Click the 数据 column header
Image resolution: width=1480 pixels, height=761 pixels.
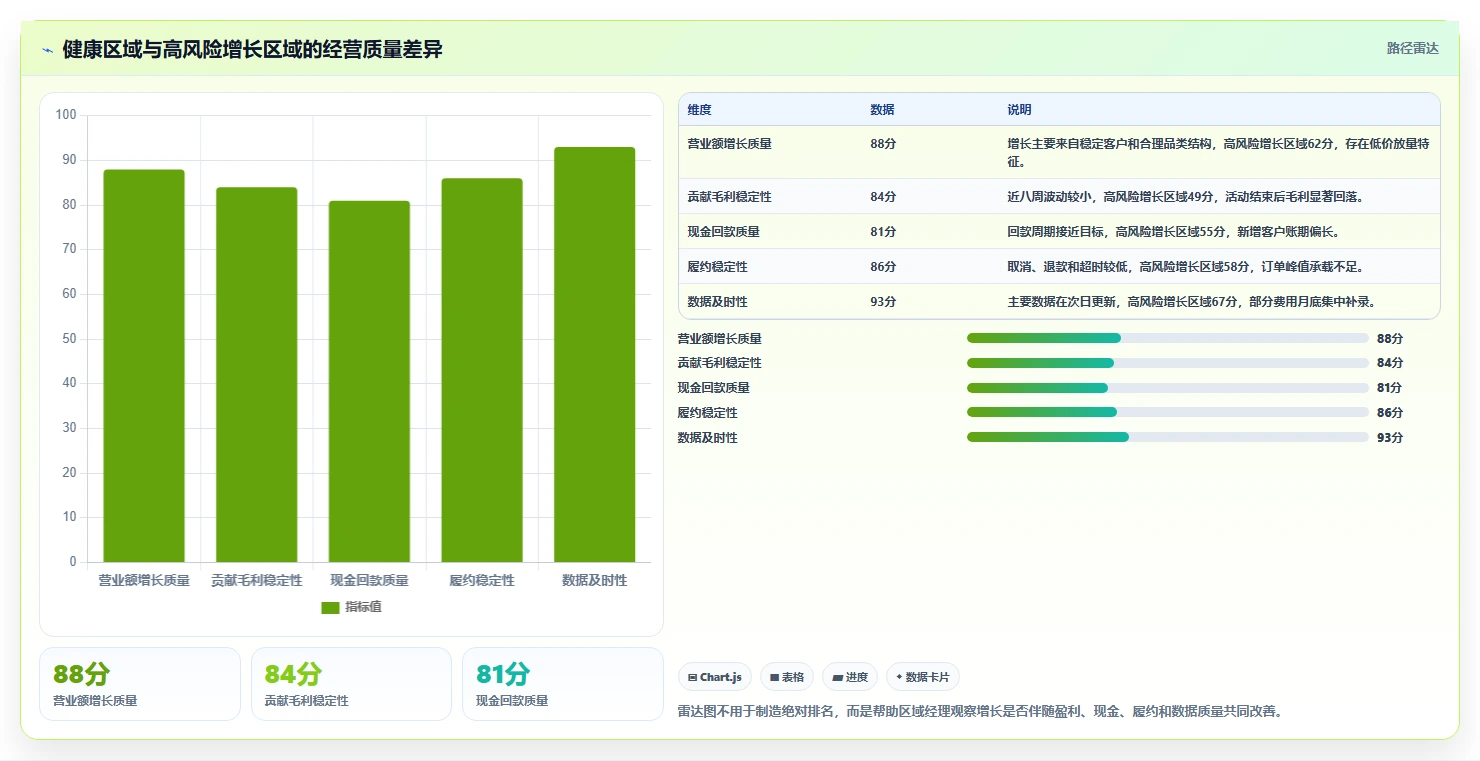pos(882,110)
